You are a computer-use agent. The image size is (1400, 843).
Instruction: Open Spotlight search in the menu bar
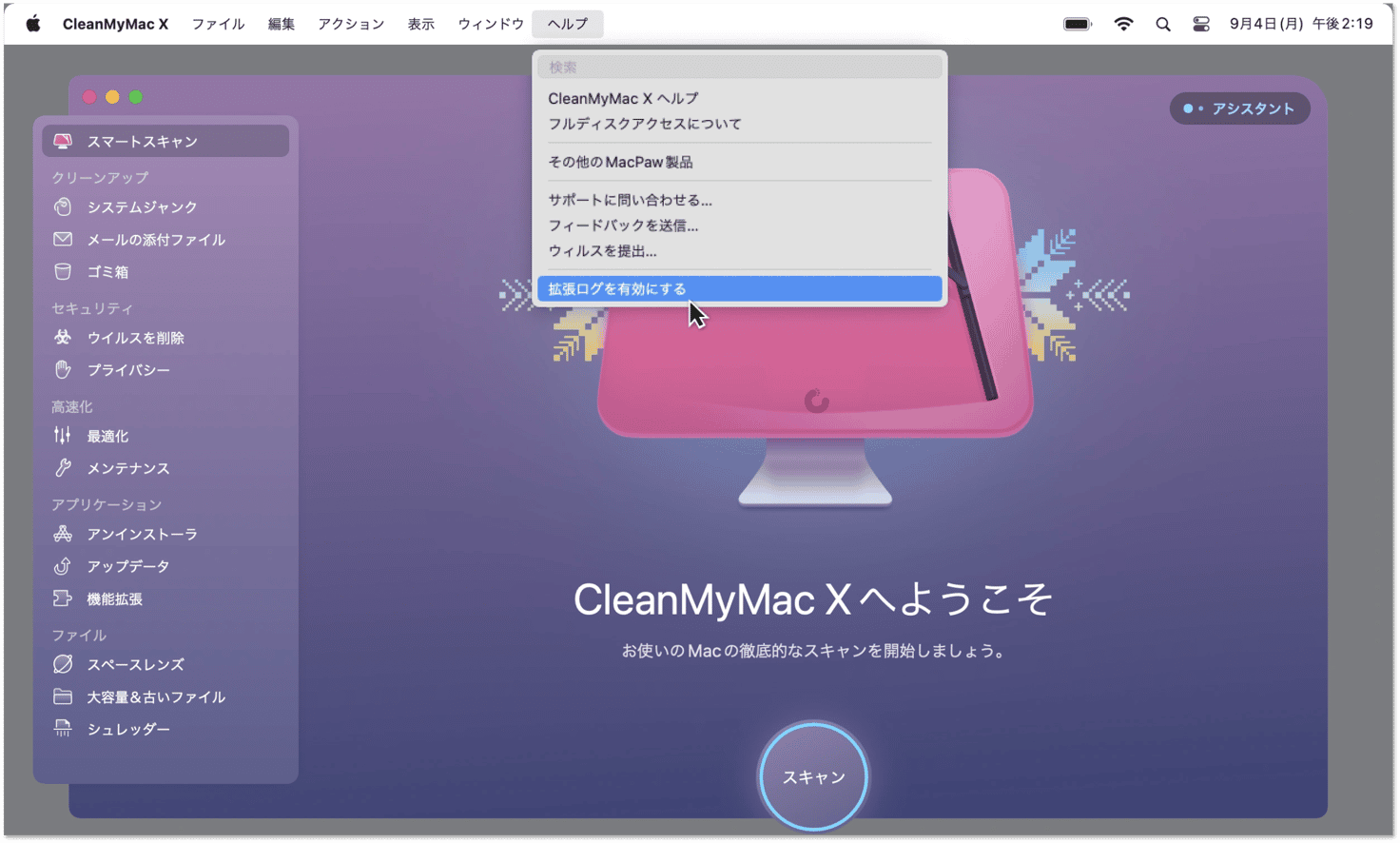[x=1163, y=24]
